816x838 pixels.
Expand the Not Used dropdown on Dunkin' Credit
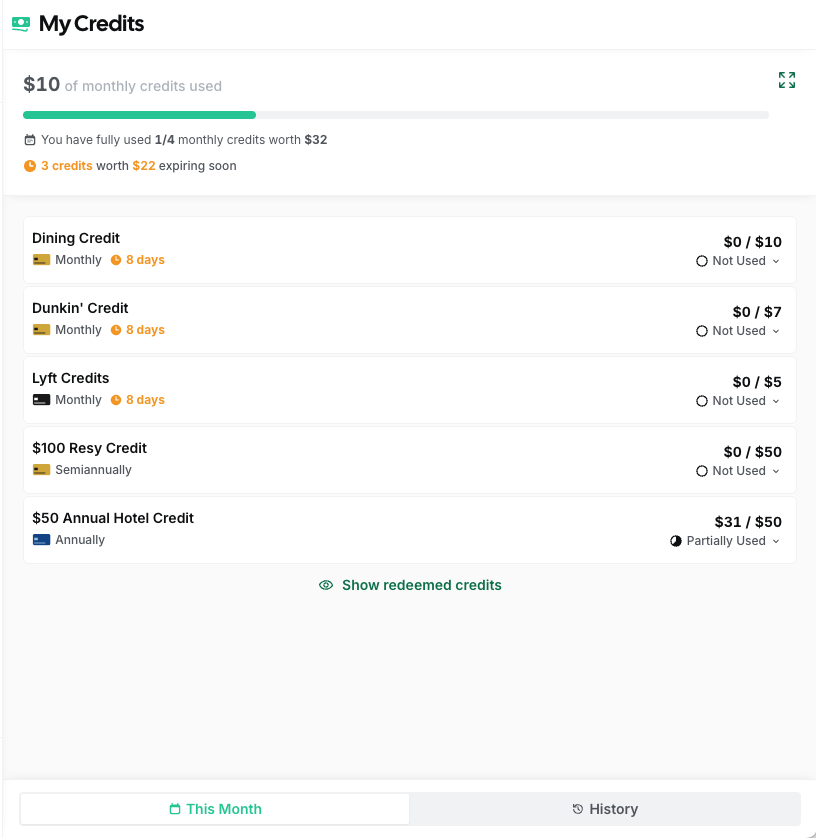coord(774,330)
